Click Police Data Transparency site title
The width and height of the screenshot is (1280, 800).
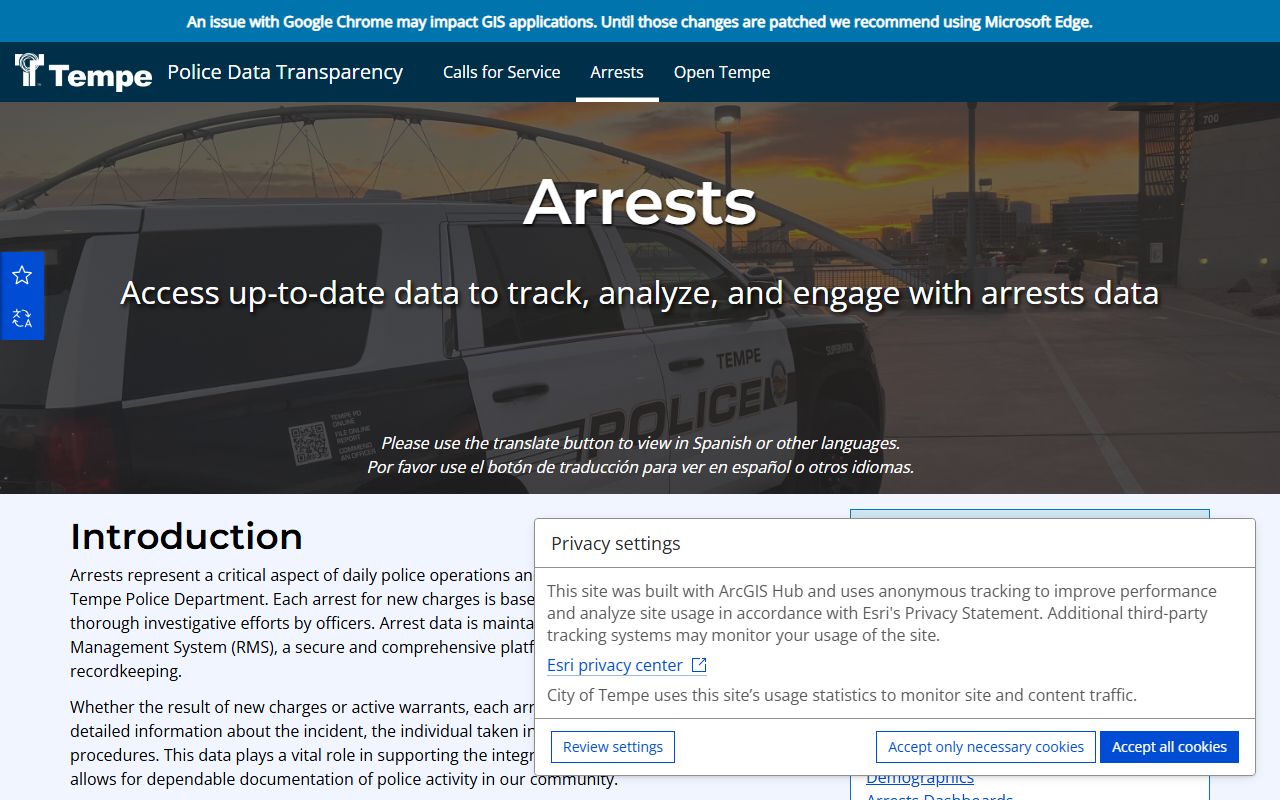tap(285, 72)
